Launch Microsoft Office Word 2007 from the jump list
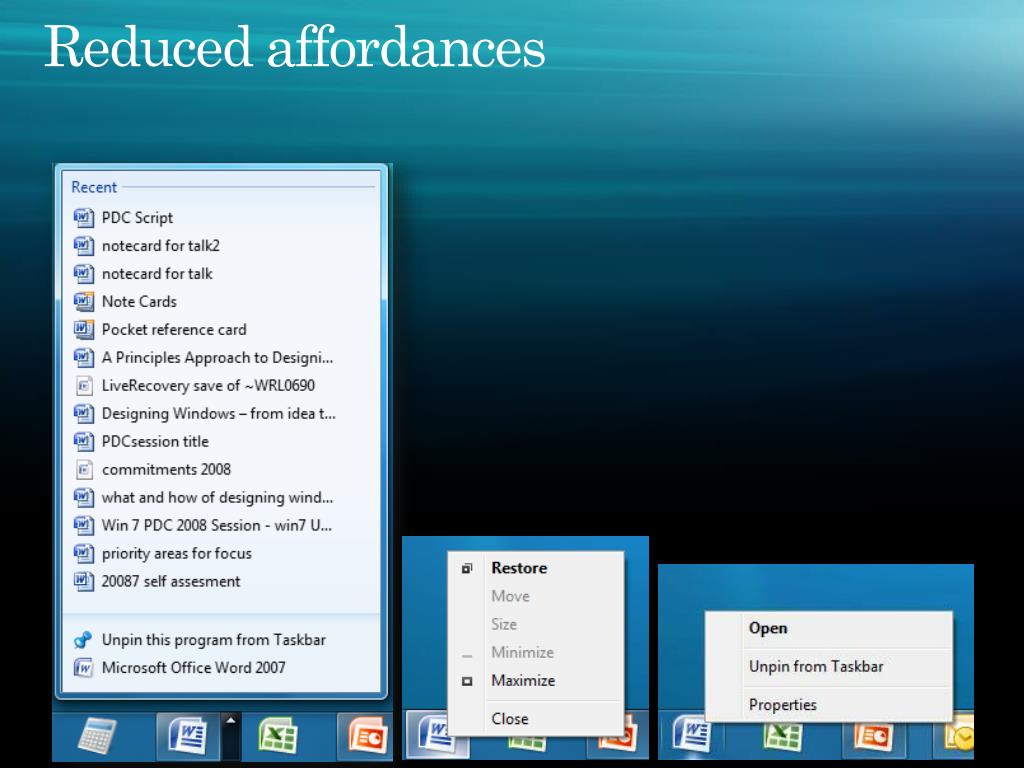 (221, 667)
